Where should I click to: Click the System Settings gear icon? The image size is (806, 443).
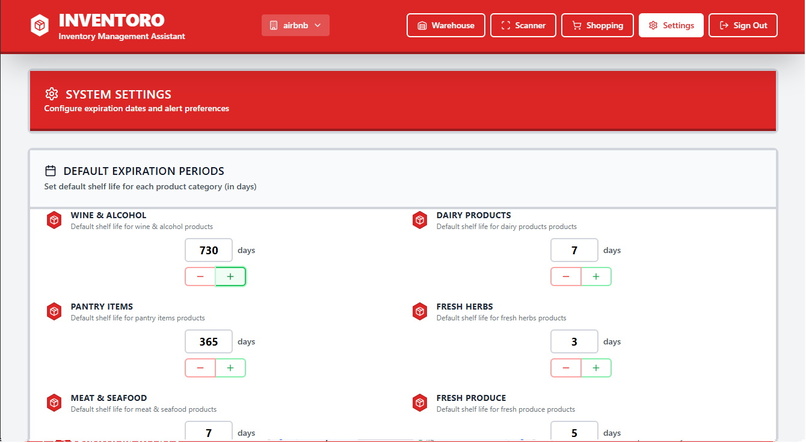(x=51, y=94)
